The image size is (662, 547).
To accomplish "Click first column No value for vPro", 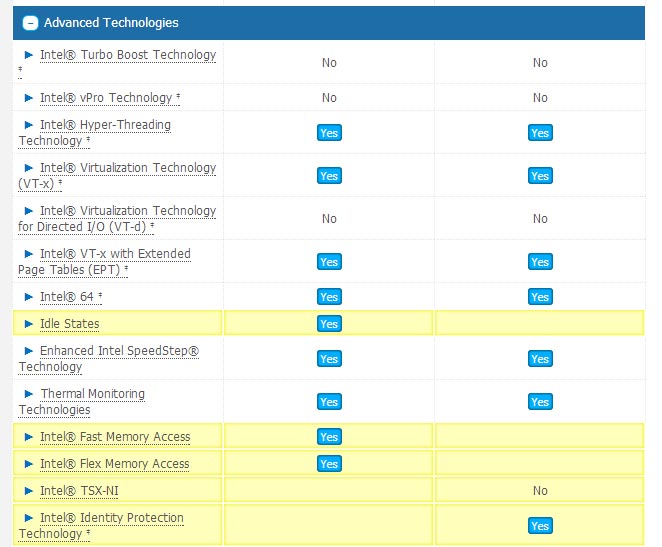I will point(329,98).
